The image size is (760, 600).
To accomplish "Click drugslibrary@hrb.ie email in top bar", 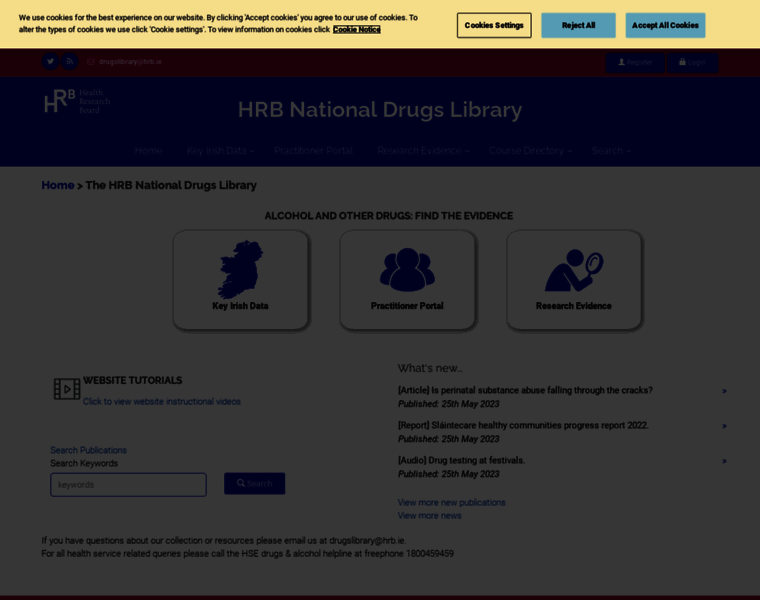I will [x=130, y=62].
